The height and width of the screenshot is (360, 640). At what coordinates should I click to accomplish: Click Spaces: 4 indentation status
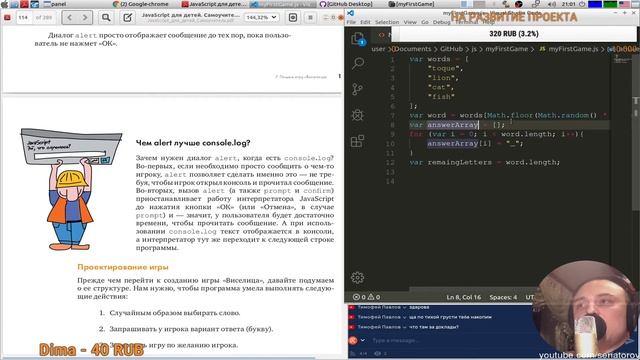503,297
